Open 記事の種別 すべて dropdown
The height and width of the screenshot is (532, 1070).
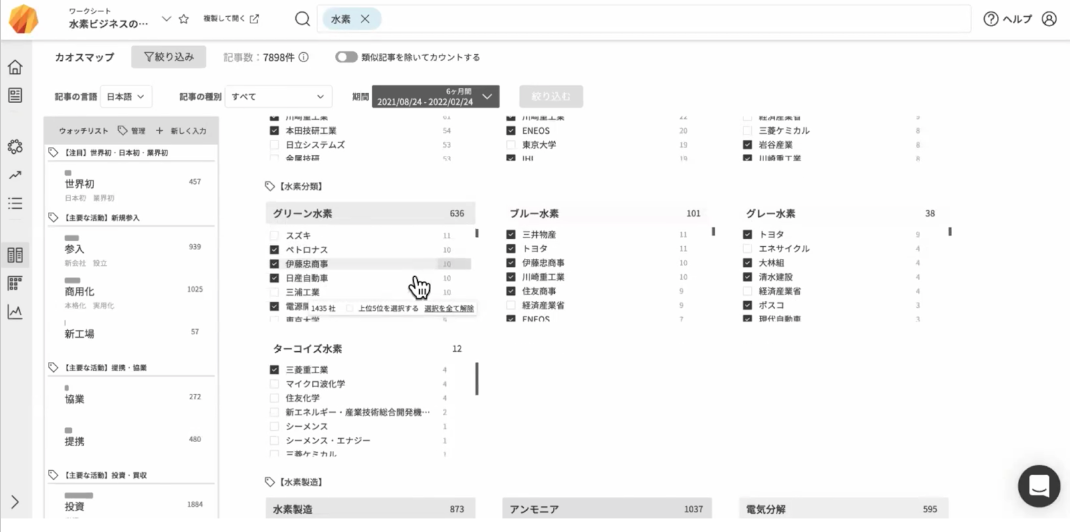click(x=278, y=97)
